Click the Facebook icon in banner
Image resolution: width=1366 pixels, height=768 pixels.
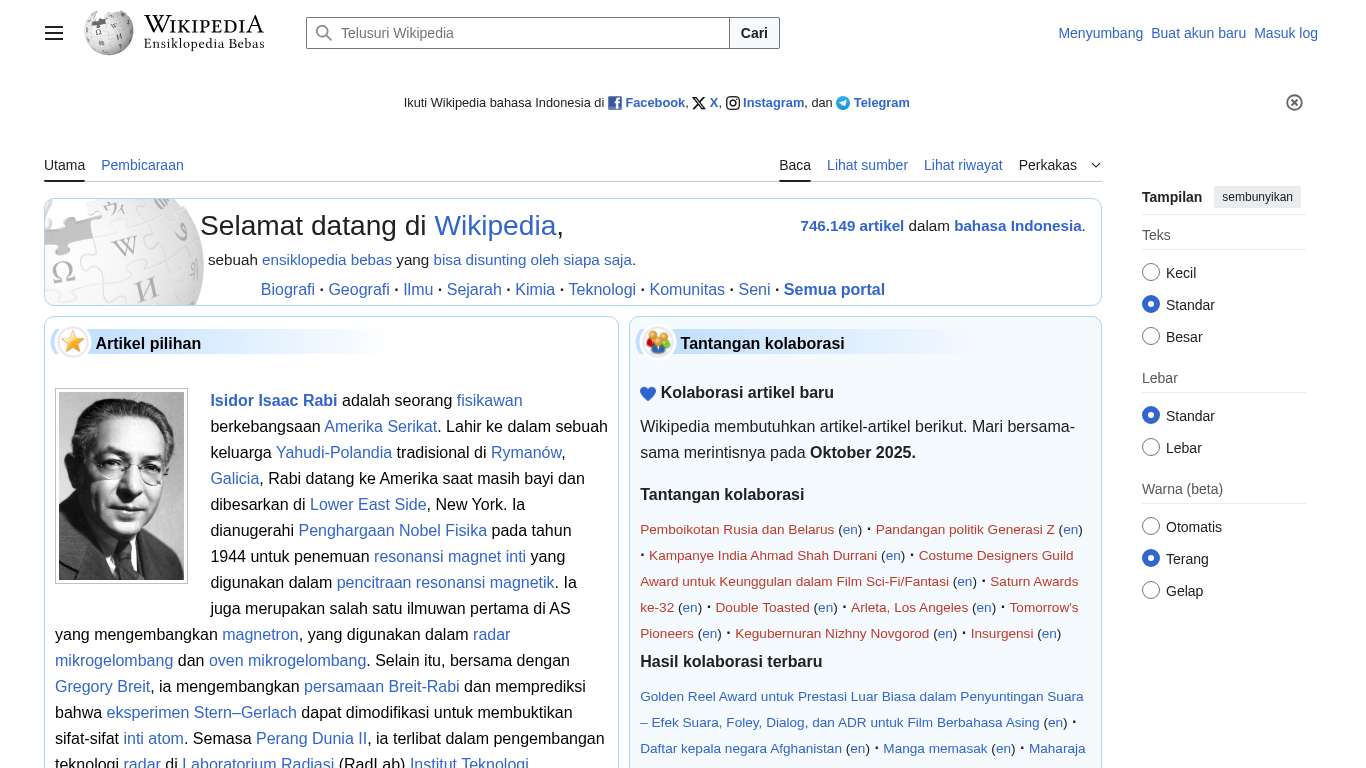tap(615, 103)
